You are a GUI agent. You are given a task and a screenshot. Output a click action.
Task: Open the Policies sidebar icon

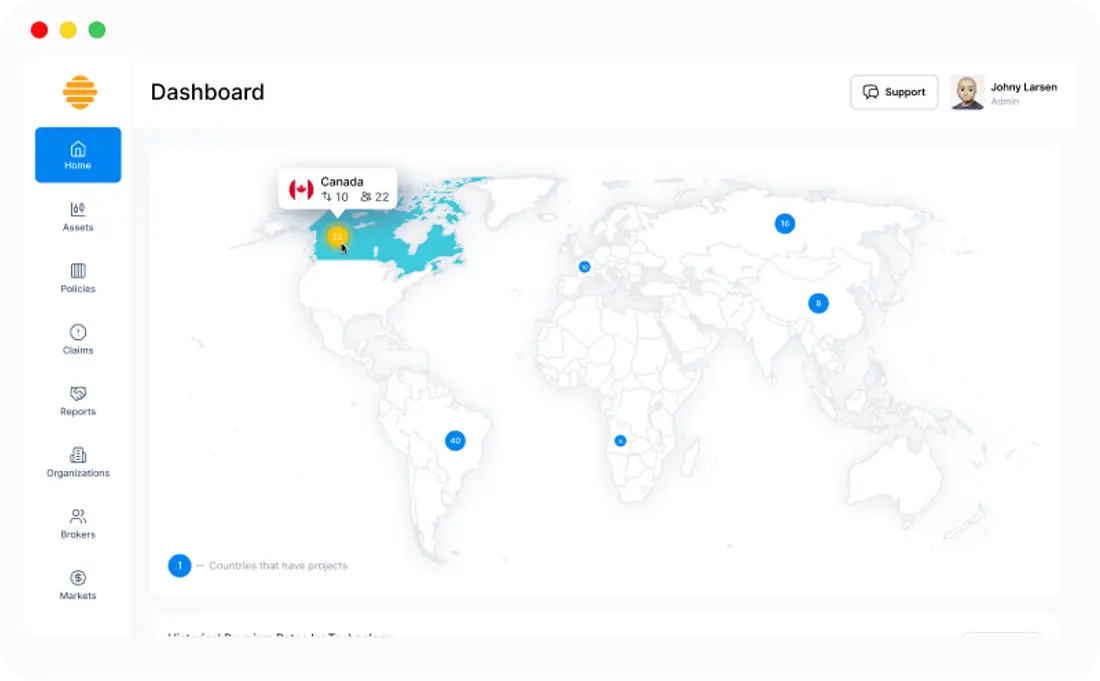[78, 271]
